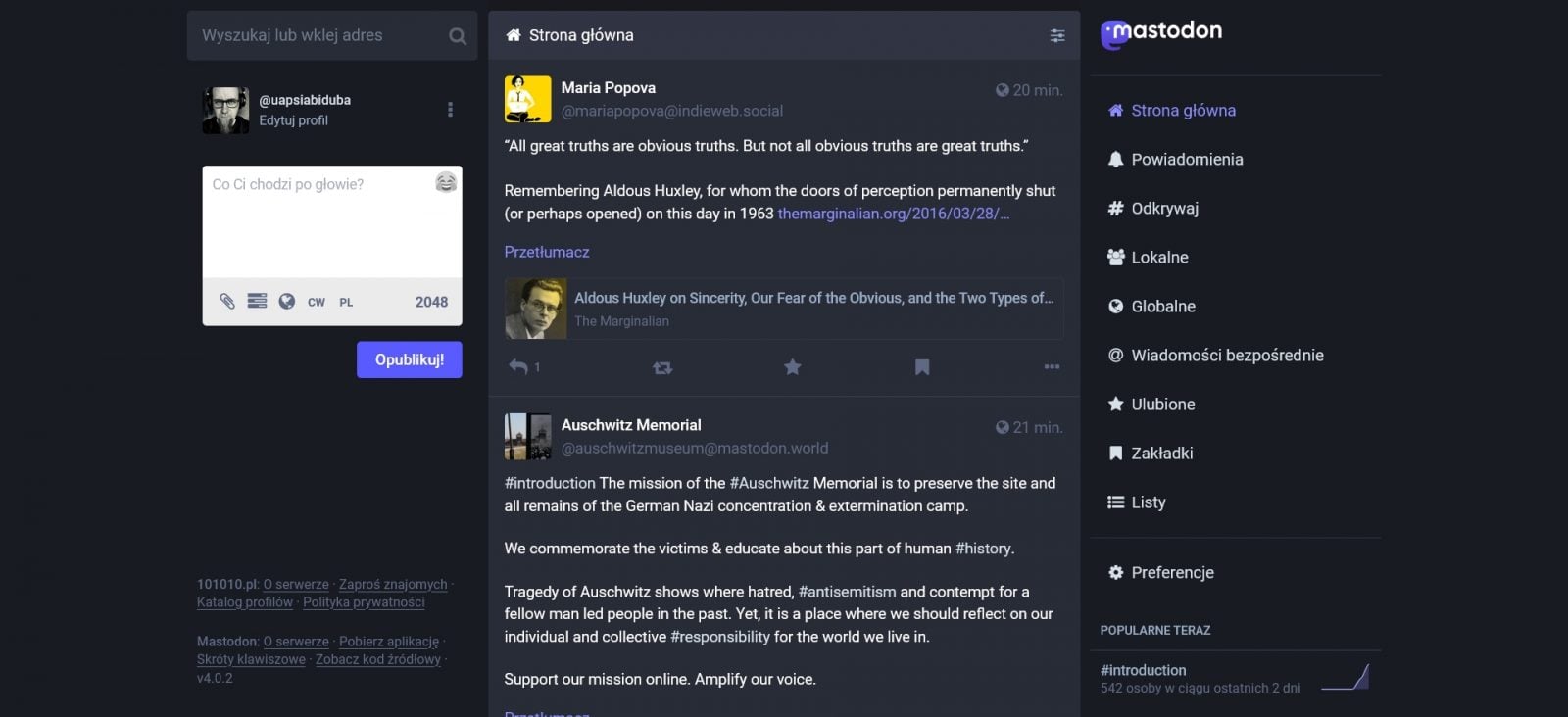
Task: Open Zakładki bookmarks
Action: (1150, 454)
